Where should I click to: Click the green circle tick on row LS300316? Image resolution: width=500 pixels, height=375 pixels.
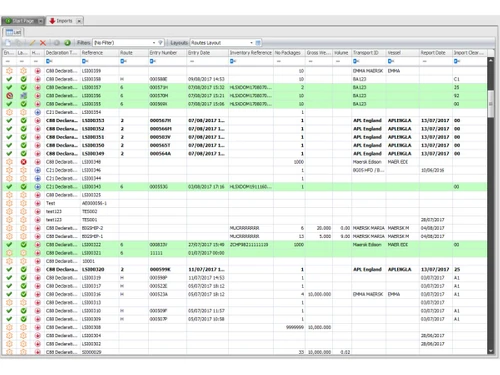[23, 294]
